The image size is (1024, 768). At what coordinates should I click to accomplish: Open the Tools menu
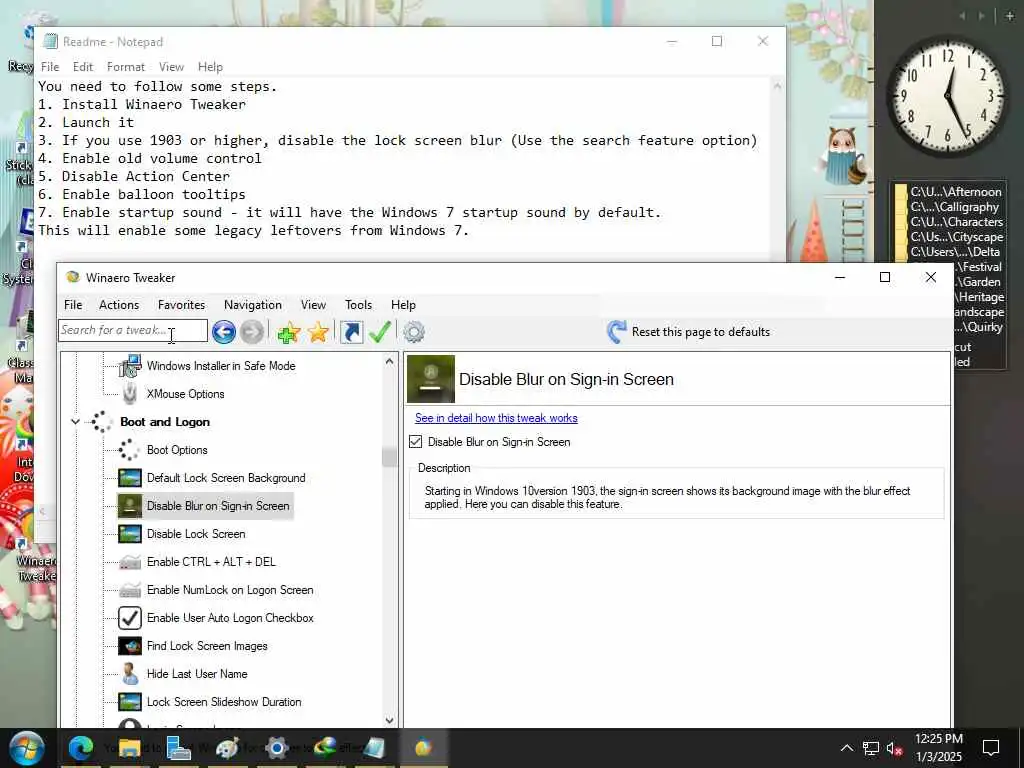pos(358,305)
